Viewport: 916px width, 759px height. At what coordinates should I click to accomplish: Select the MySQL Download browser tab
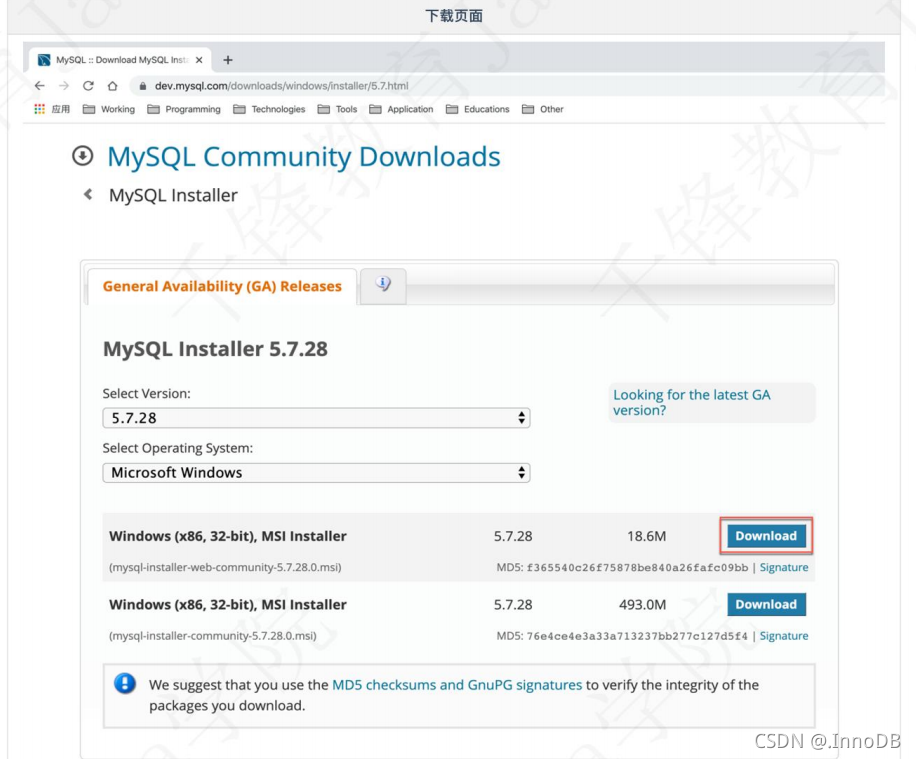[121, 60]
